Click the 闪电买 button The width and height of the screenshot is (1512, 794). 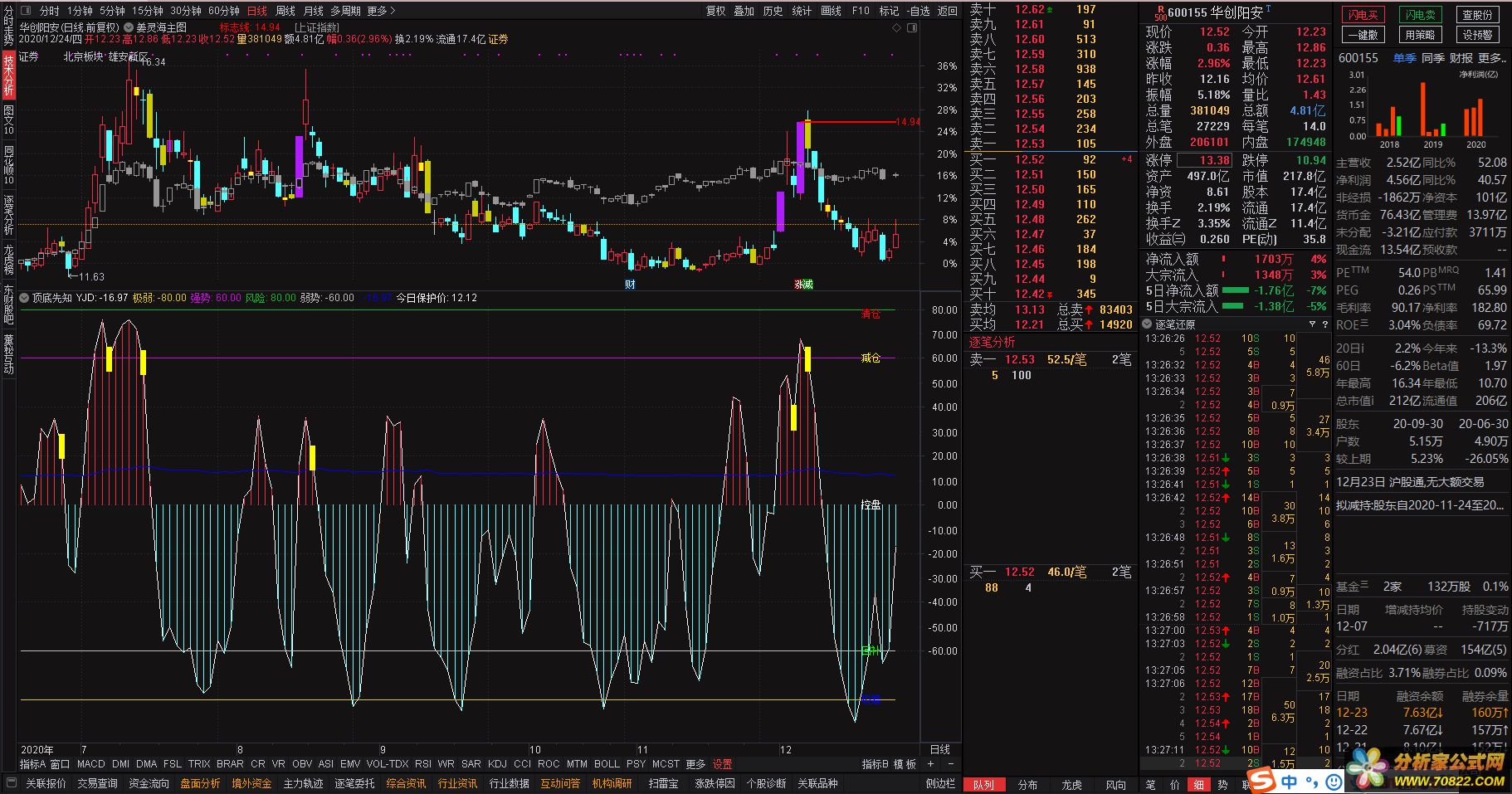pyautogui.click(x=1363, y=15)
